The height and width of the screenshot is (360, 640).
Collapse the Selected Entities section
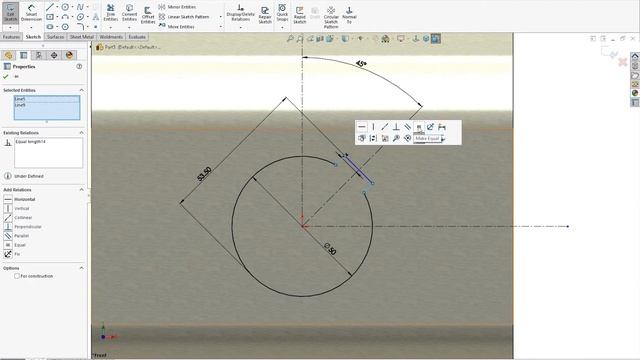pos(81,90)
